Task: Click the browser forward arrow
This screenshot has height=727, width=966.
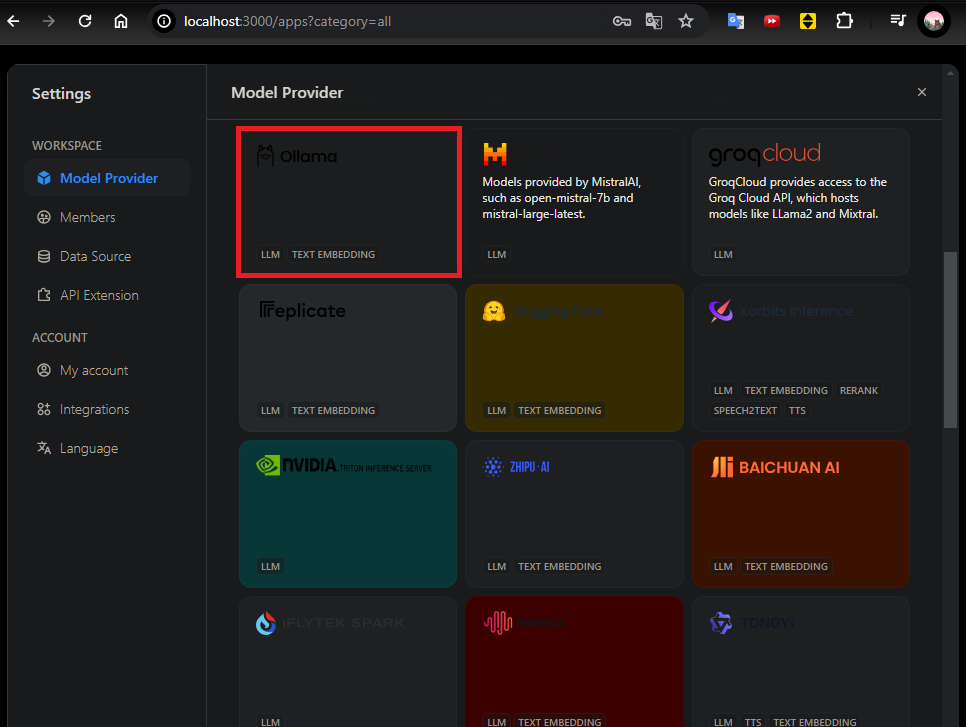Action: click(x=49, y=22)
